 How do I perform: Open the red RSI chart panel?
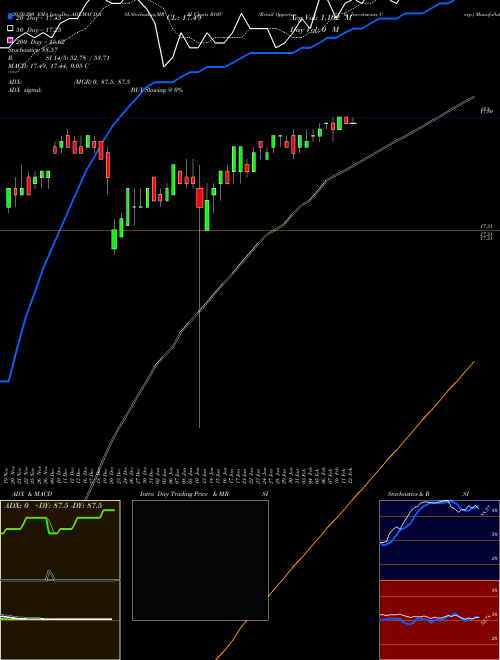(439, 620)
